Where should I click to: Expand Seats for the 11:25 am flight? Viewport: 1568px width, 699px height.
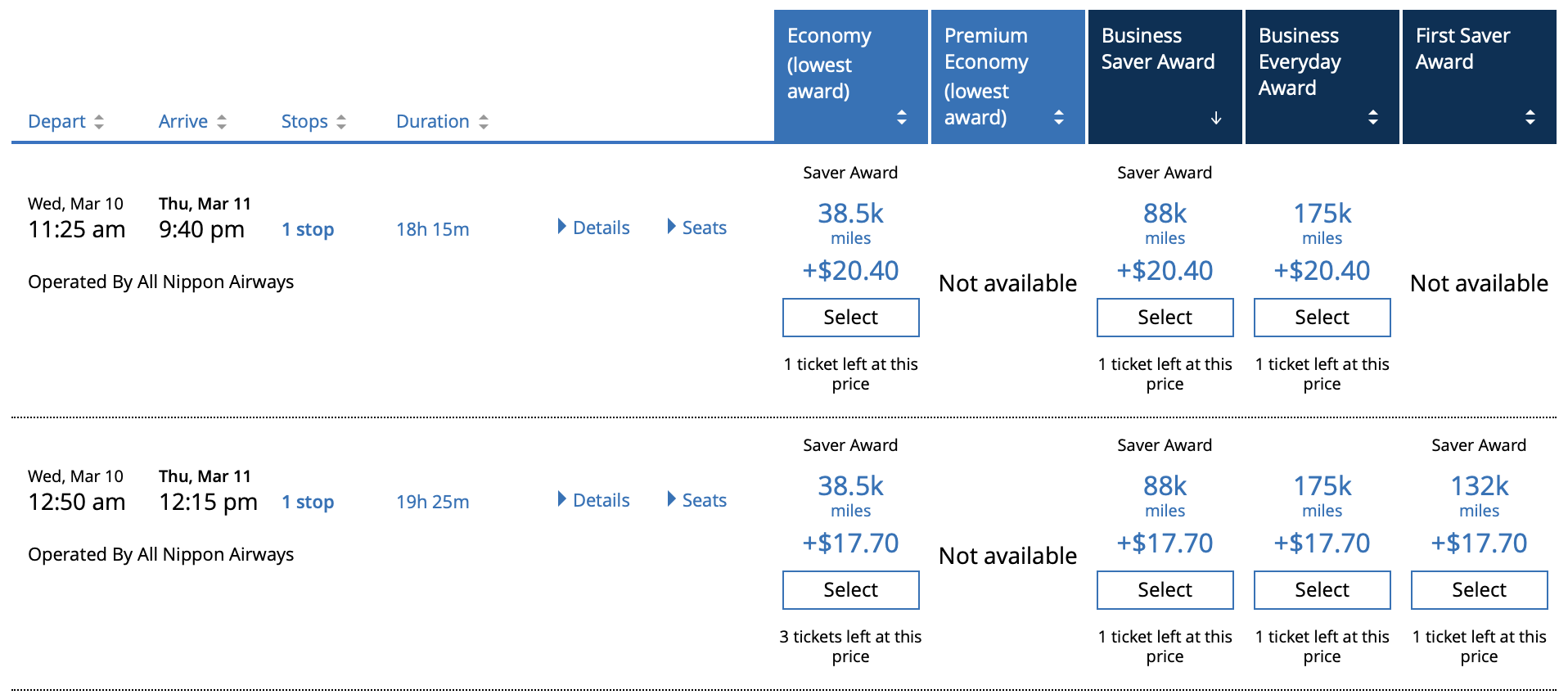tap(696, 228)
